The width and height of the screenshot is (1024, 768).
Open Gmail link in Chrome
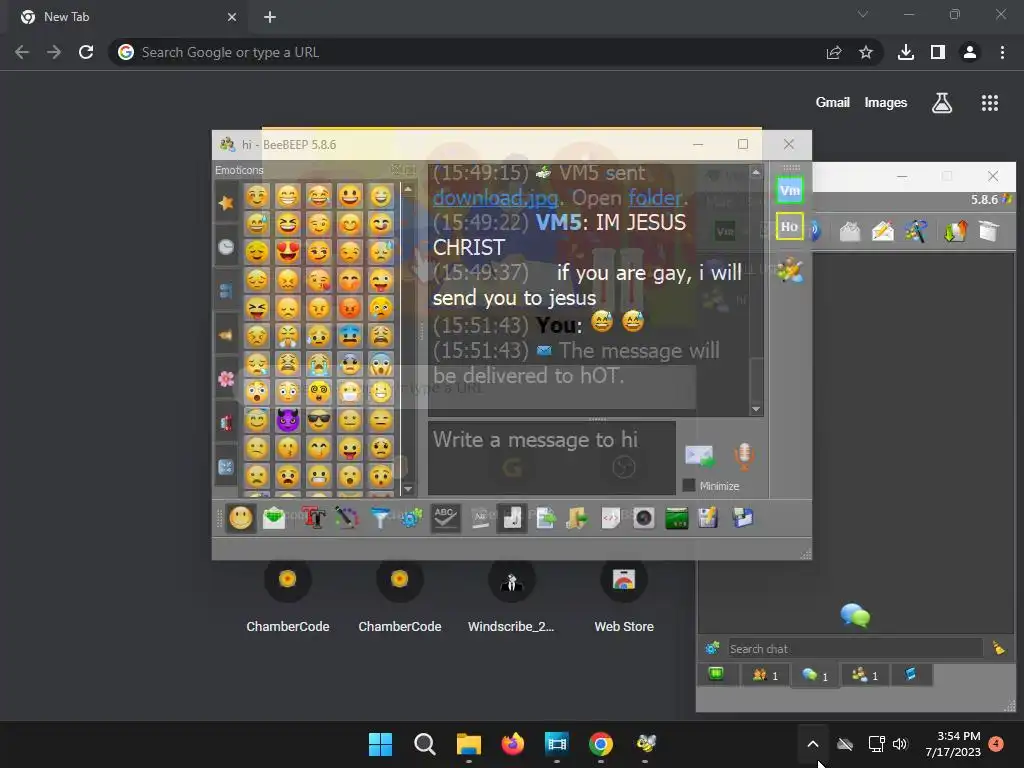point(833,103)
